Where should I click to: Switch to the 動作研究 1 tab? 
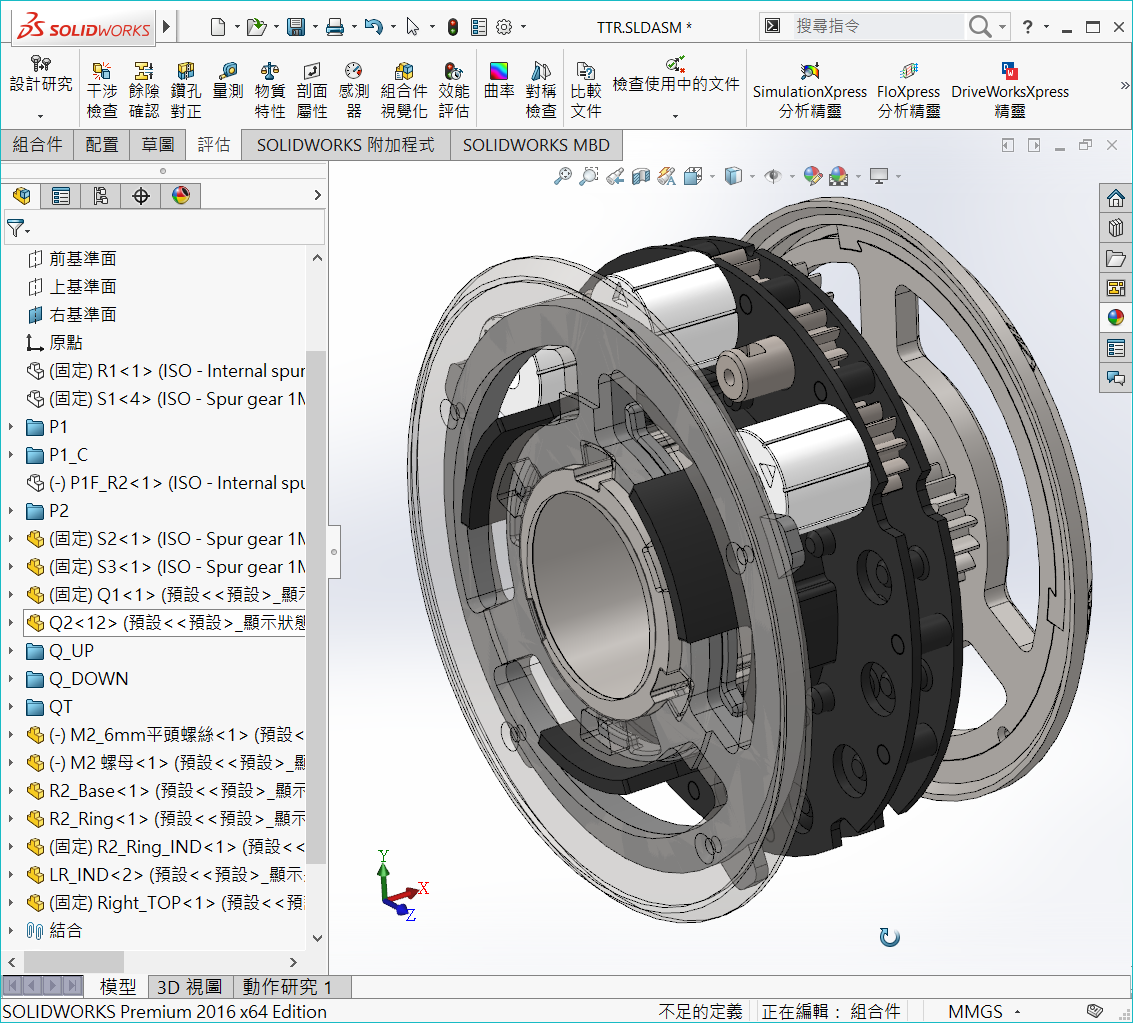pyautogui.click(x=286, y=987)
